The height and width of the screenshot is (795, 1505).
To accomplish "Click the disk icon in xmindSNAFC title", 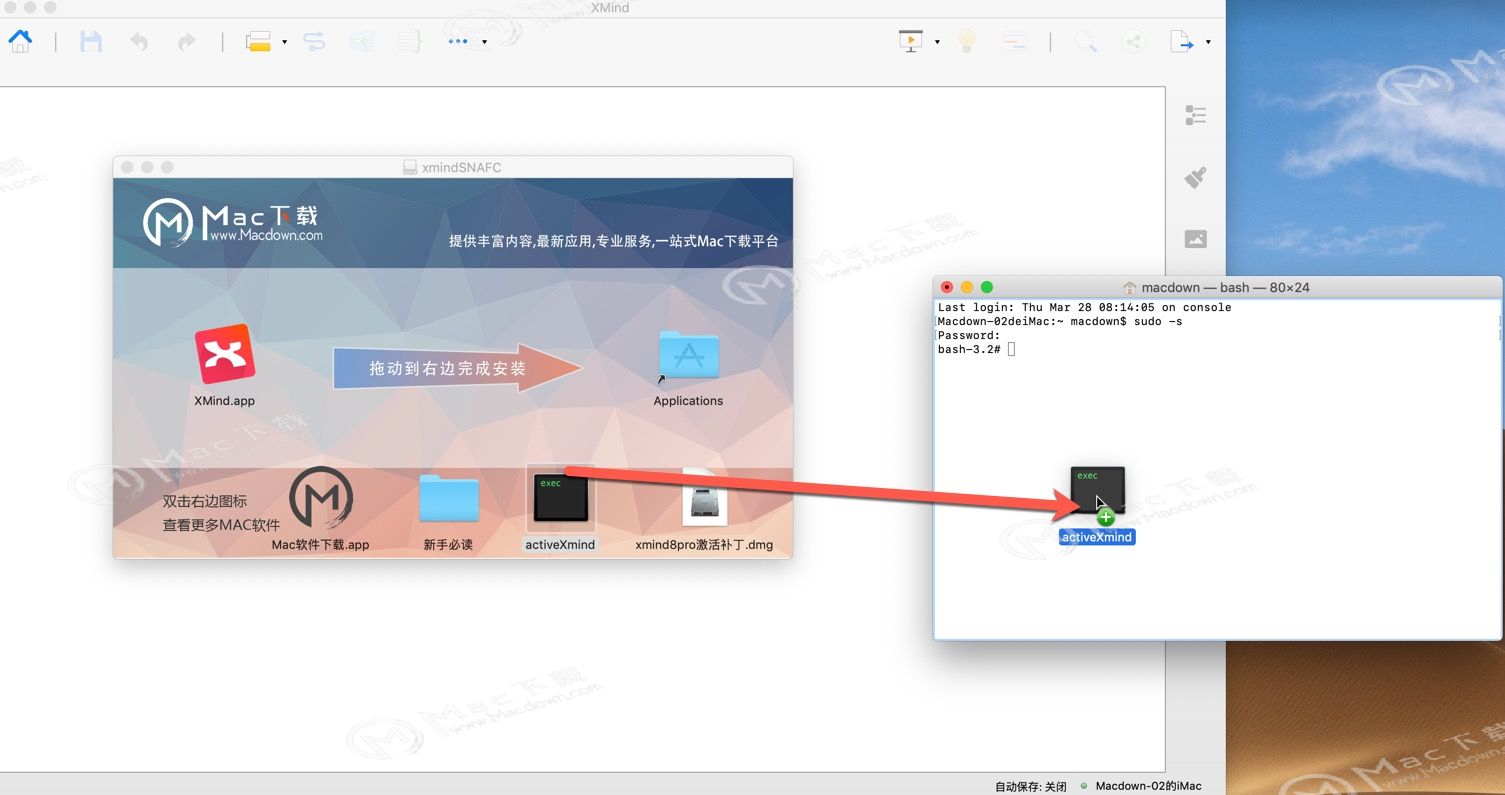I will coord(410,167).
